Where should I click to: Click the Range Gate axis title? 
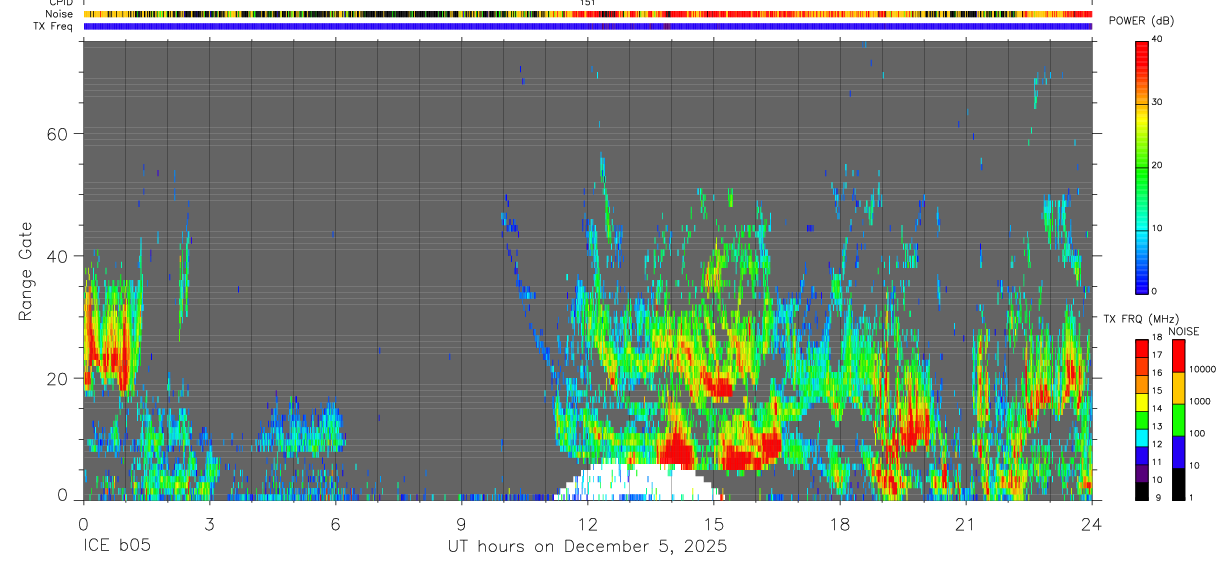click(x=26, y=270)
